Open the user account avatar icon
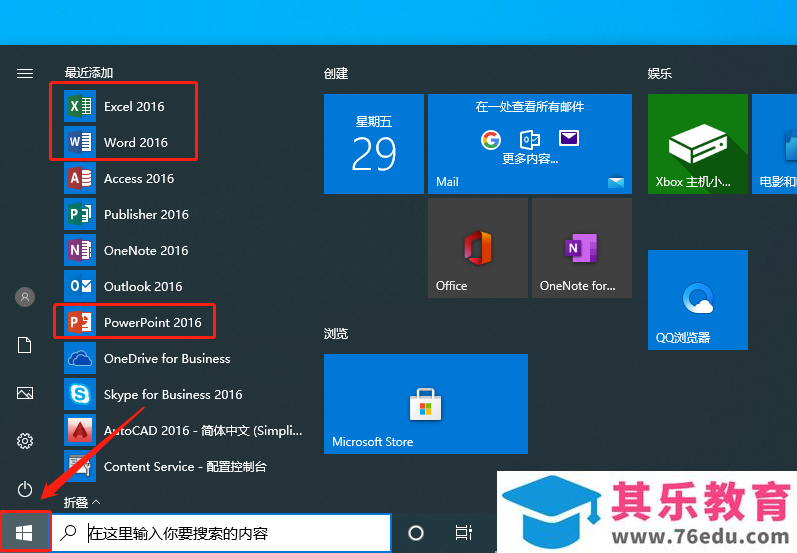Screen dimensions: 797x553 click(25, 297)
